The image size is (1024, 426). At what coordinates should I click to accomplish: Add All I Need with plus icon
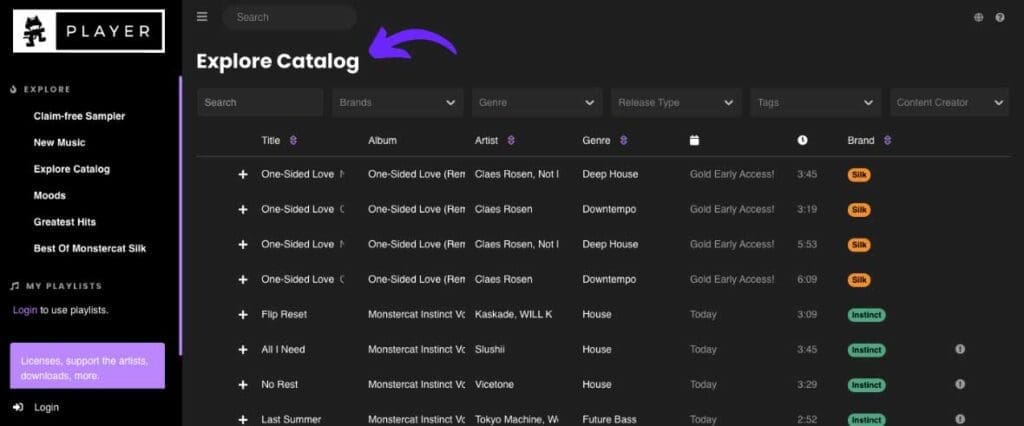click(x=243, y=350)
